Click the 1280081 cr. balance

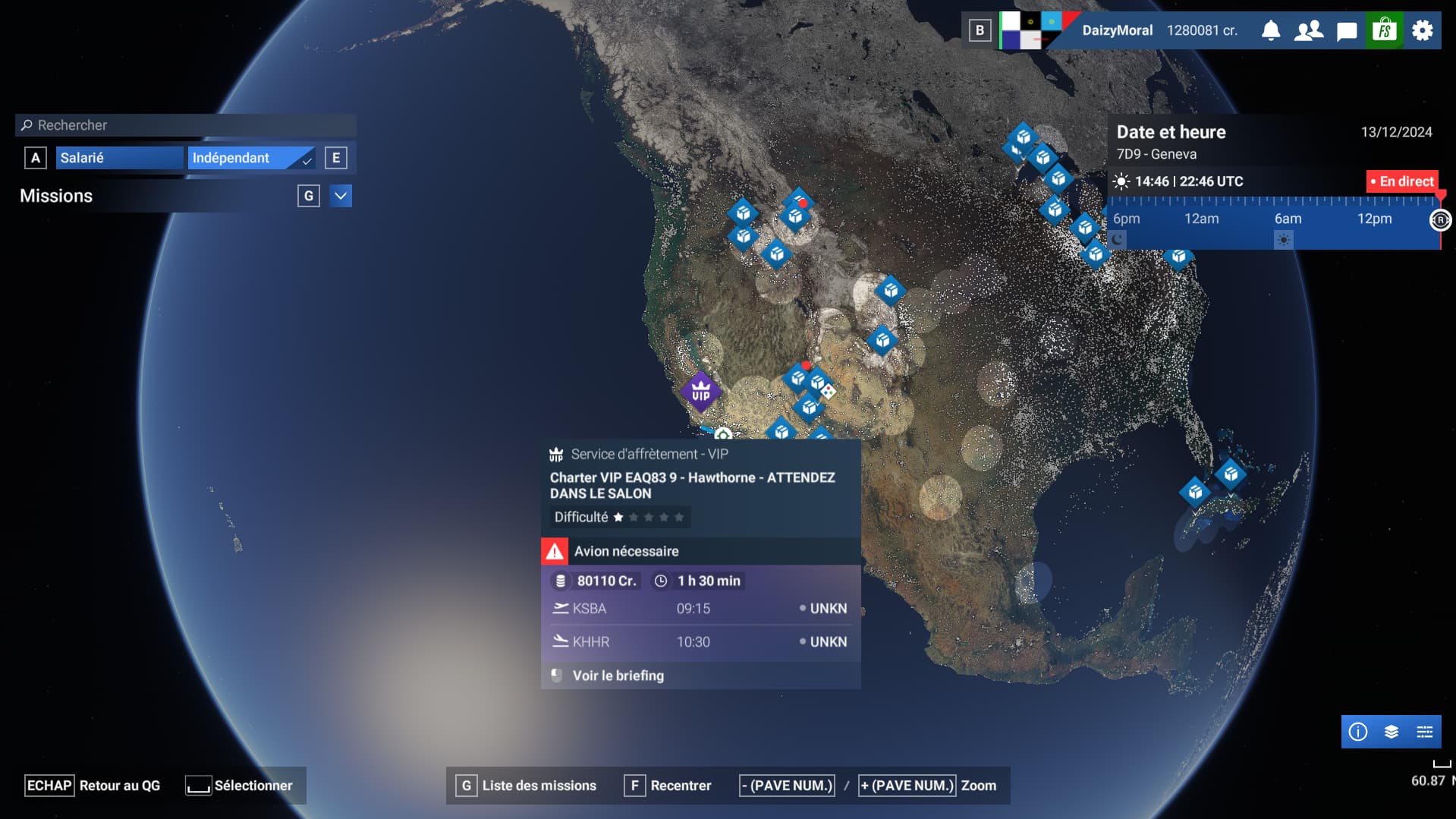click(x=1202, y=30)
